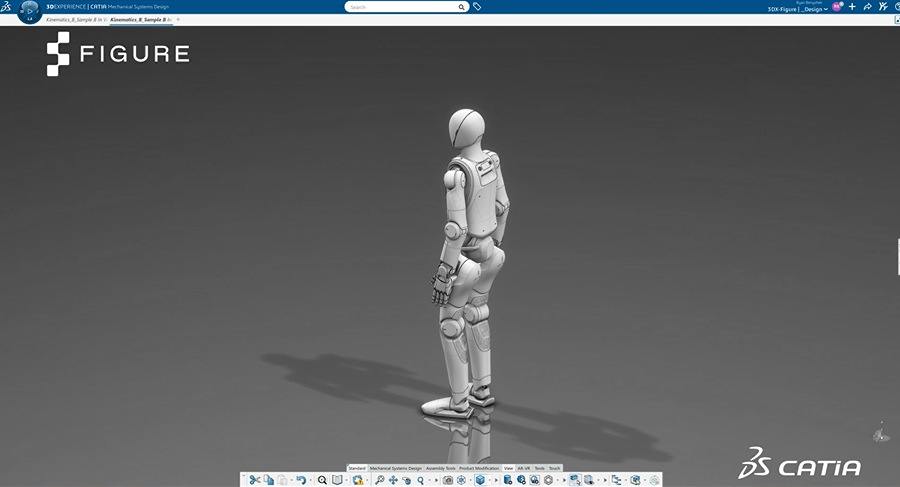Click the Cut scissors icon in toolbar
The image size is (900, 487).
click(255, 480)
